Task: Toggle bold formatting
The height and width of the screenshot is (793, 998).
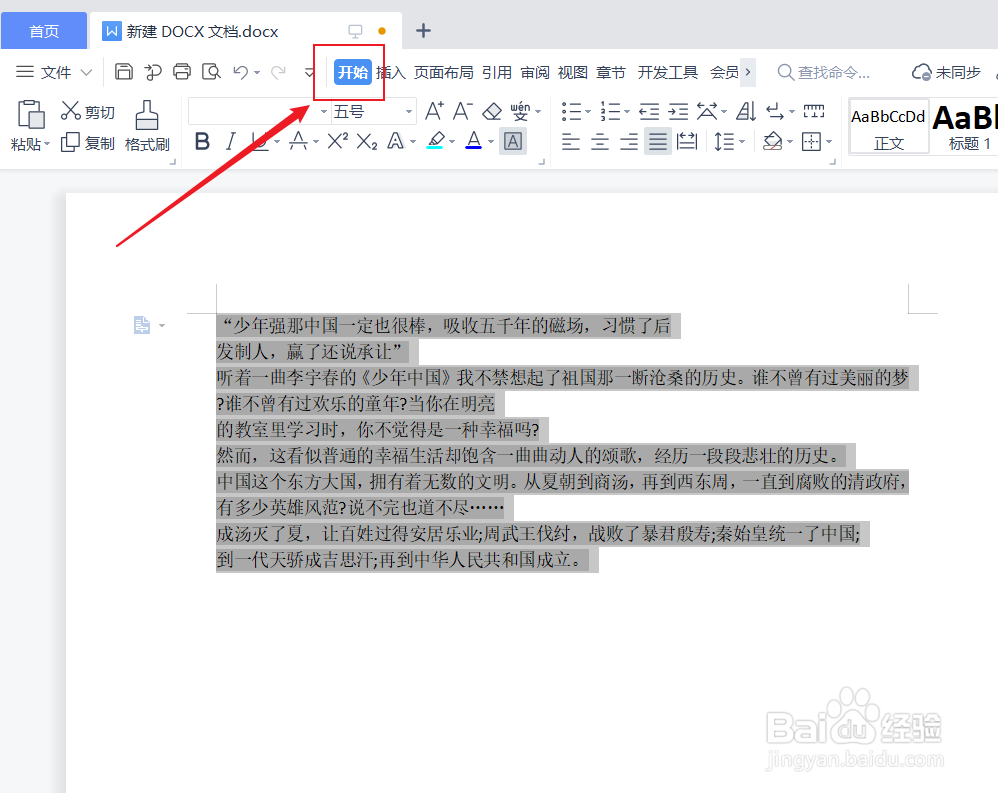Action: pos(202,141)
